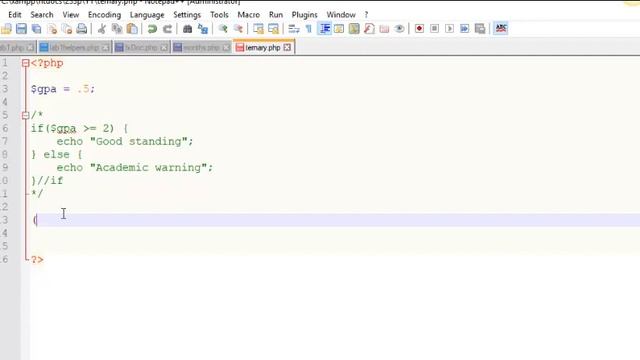Open the Encoding menu

[104, 15]
